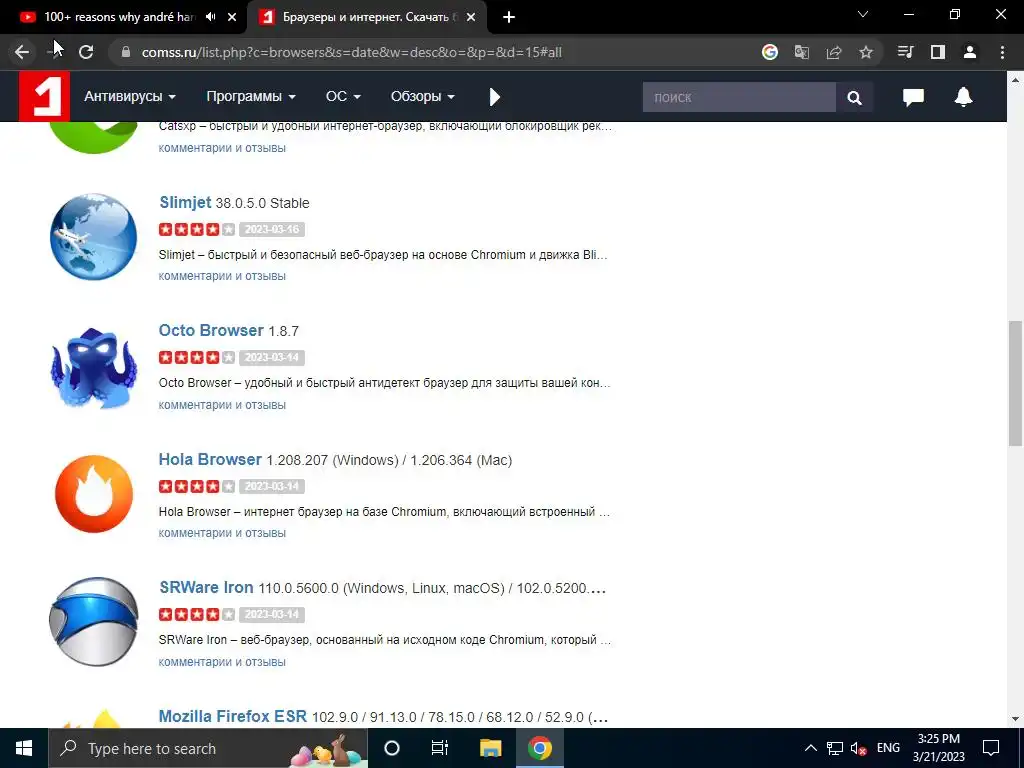Image resolution: width=1024 pixels, height=768 pixels.
Task: Click the page vertical scrollbar thumb
Action: click(x=1015, y=383)
